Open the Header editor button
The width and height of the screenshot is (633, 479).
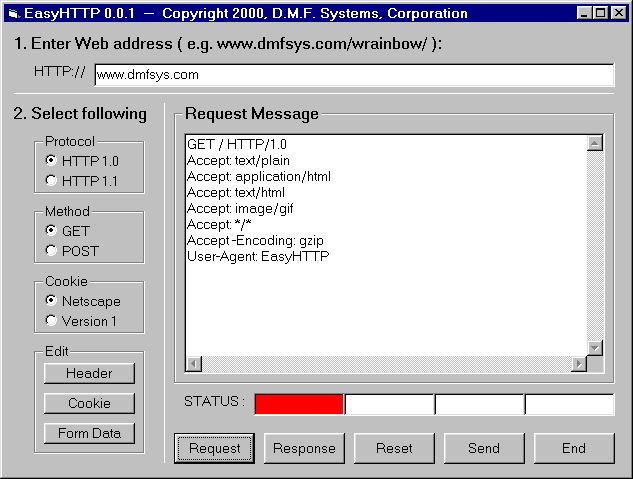(x=89, y=373)
